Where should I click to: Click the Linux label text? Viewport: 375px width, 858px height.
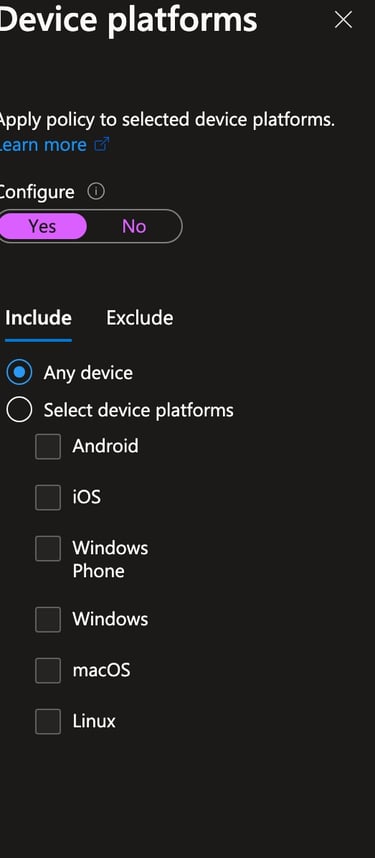(x=94, y=721)
